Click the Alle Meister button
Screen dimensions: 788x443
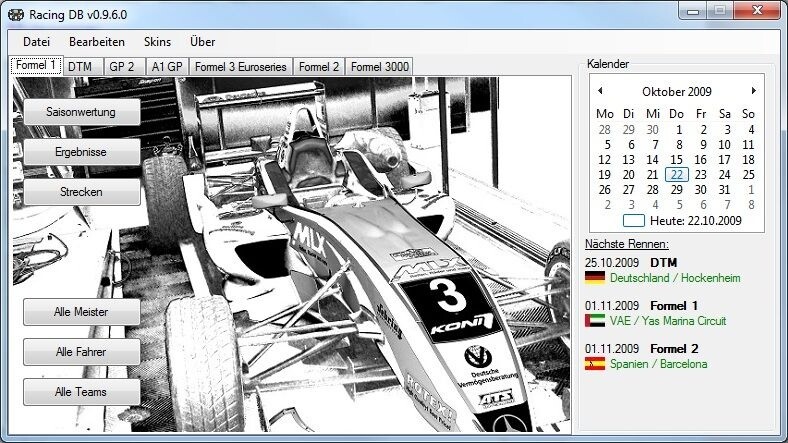click(x=81, y=312)
